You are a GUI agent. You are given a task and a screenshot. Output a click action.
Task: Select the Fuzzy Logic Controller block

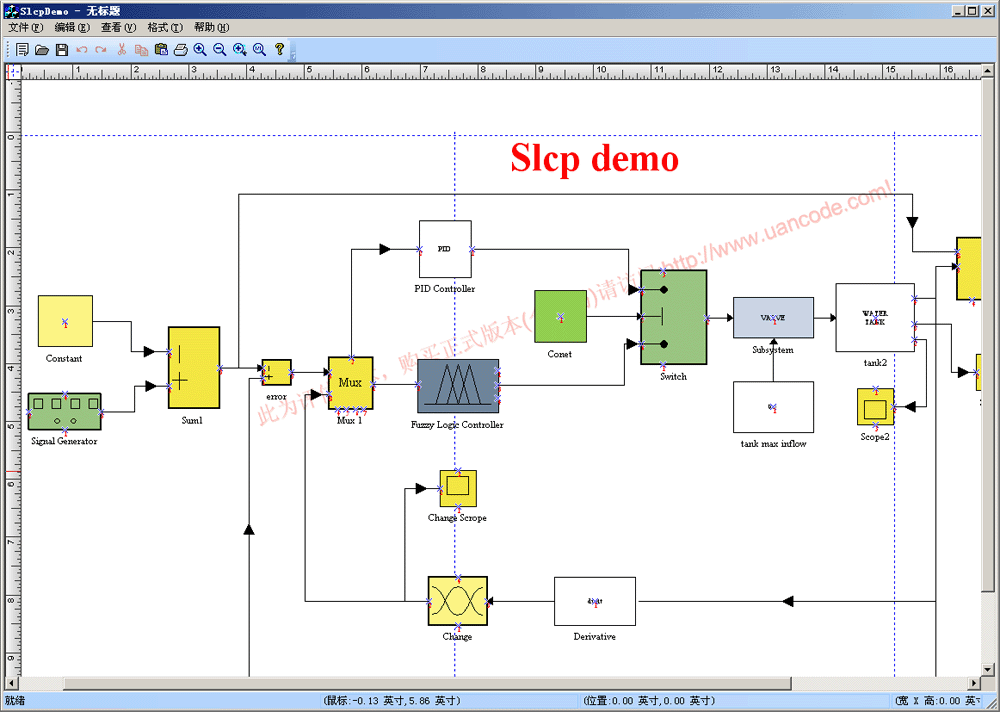coord(457,385)
